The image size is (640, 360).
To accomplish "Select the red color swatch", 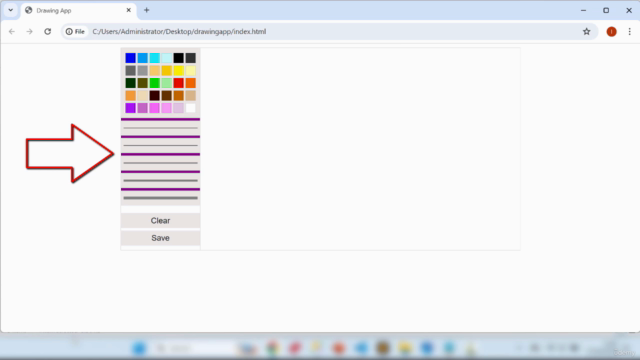I will point(178,83).
